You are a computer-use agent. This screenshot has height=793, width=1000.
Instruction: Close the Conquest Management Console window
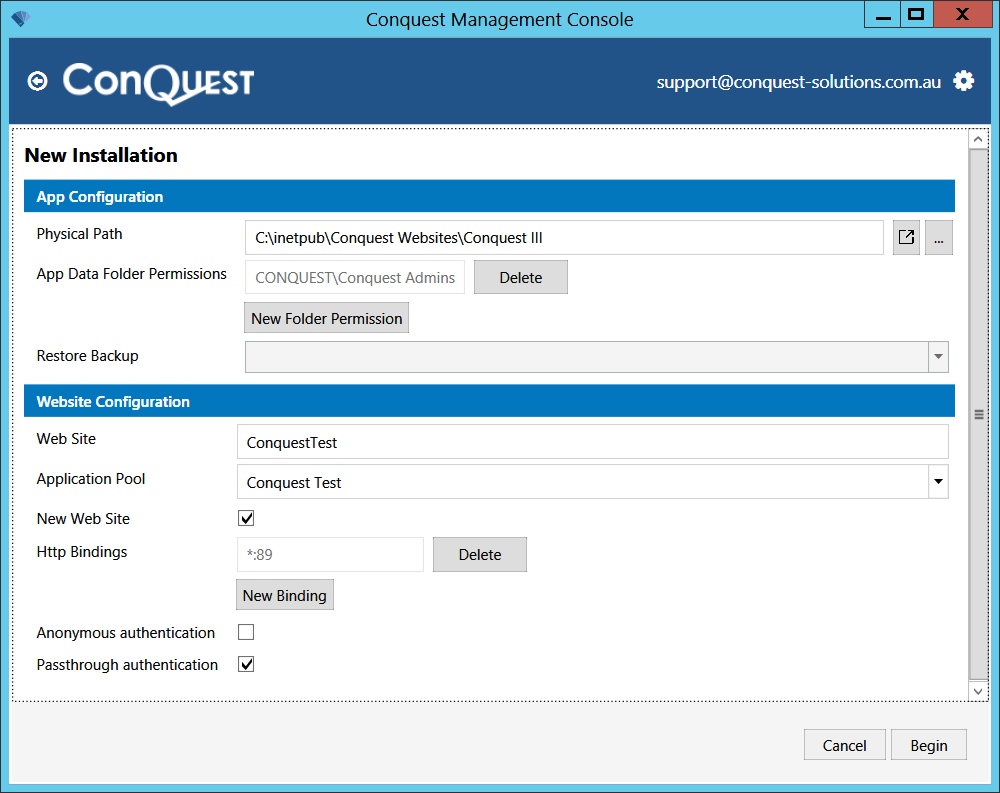(x=962, y=14)
